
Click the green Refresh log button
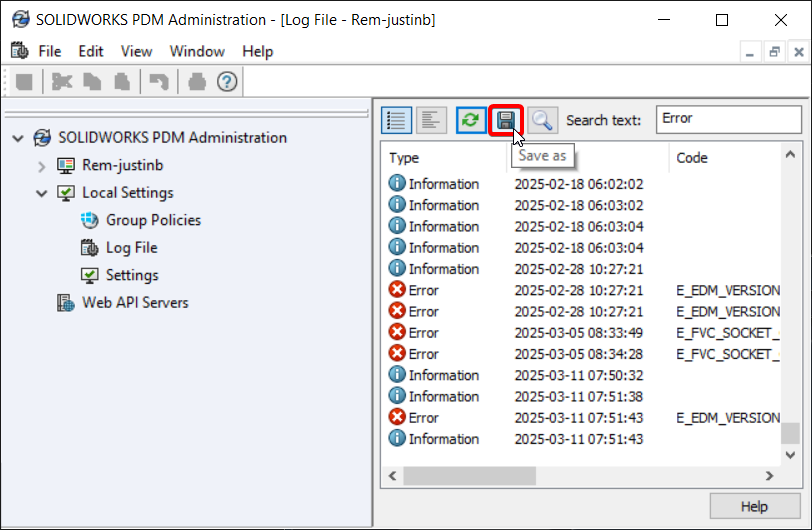tap(471, 120)
